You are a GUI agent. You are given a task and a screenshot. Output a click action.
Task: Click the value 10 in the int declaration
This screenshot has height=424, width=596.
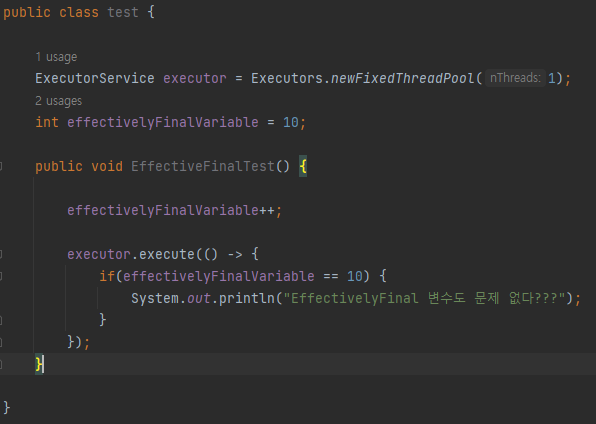291,123
